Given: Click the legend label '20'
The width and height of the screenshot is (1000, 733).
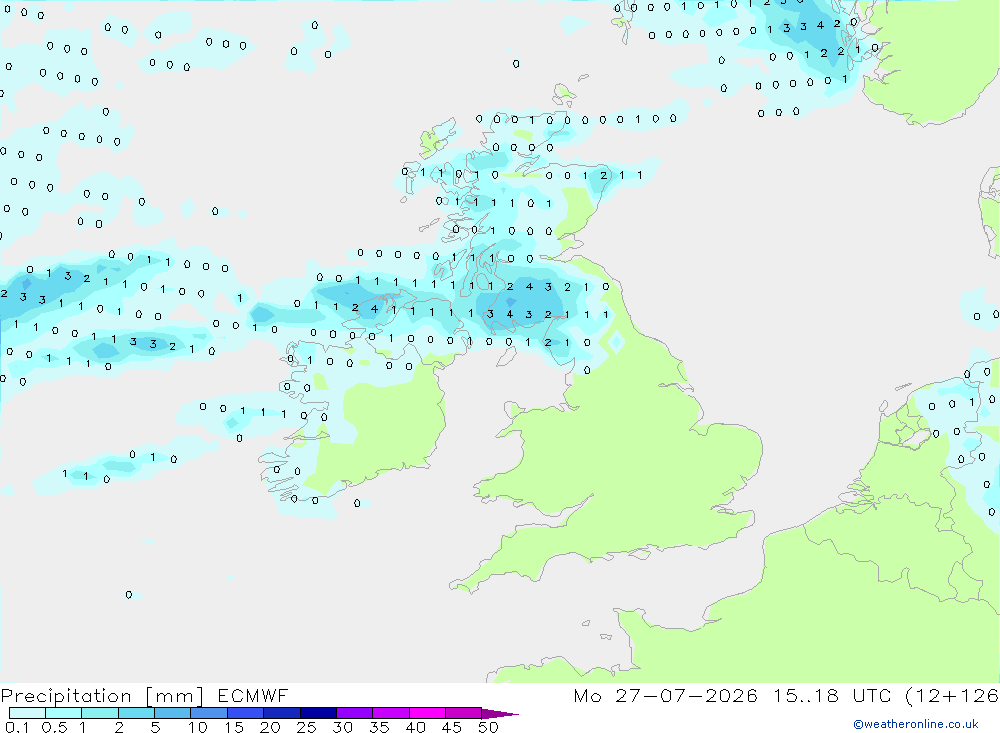Looking at the screenshot, I should 270,727.
